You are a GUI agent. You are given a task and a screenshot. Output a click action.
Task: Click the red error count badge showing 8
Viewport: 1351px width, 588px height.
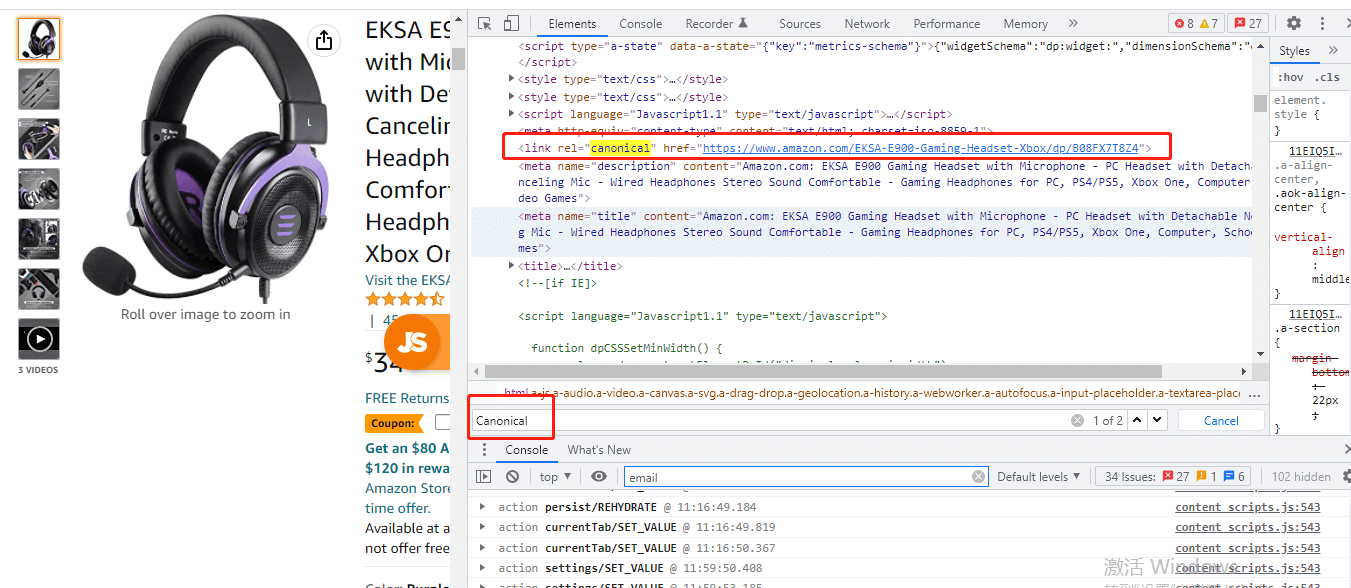[x=1184, y=23]
